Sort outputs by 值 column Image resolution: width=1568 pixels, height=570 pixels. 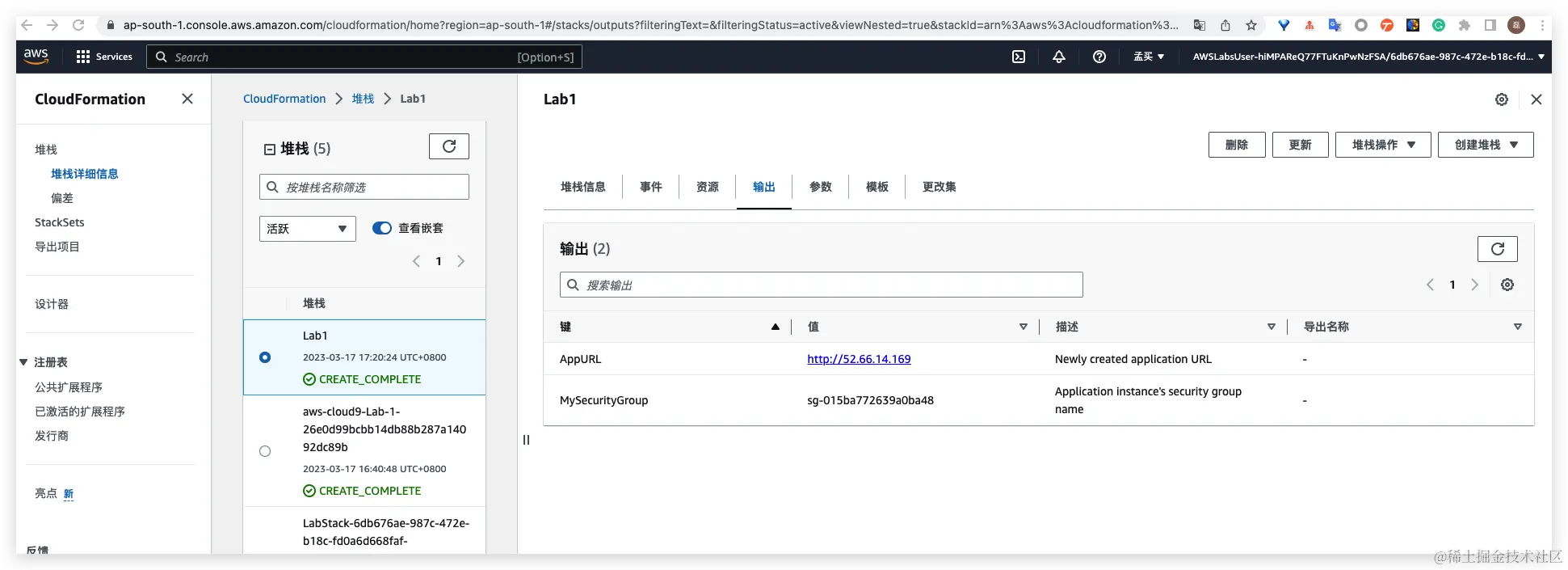pyautogui.click(x=1024, y=327)
